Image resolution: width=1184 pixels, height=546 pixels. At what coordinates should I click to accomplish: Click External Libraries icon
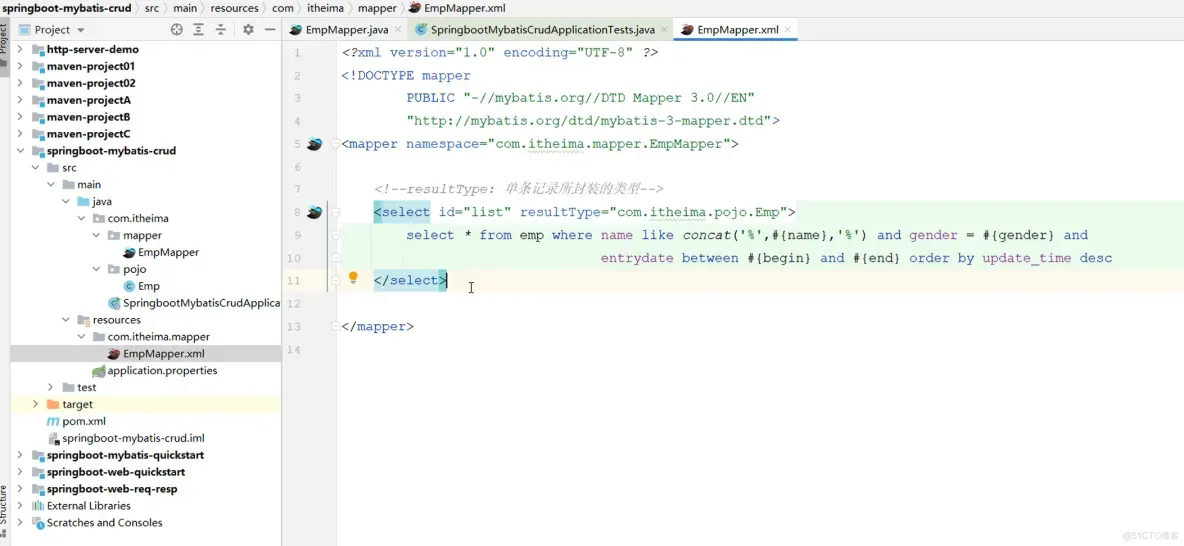38,506
